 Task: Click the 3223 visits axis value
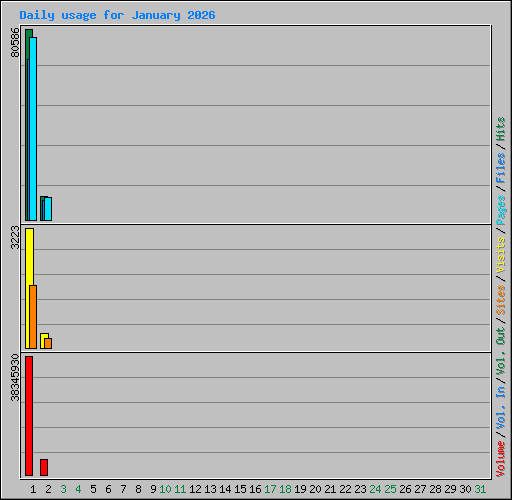click(15, 238)
